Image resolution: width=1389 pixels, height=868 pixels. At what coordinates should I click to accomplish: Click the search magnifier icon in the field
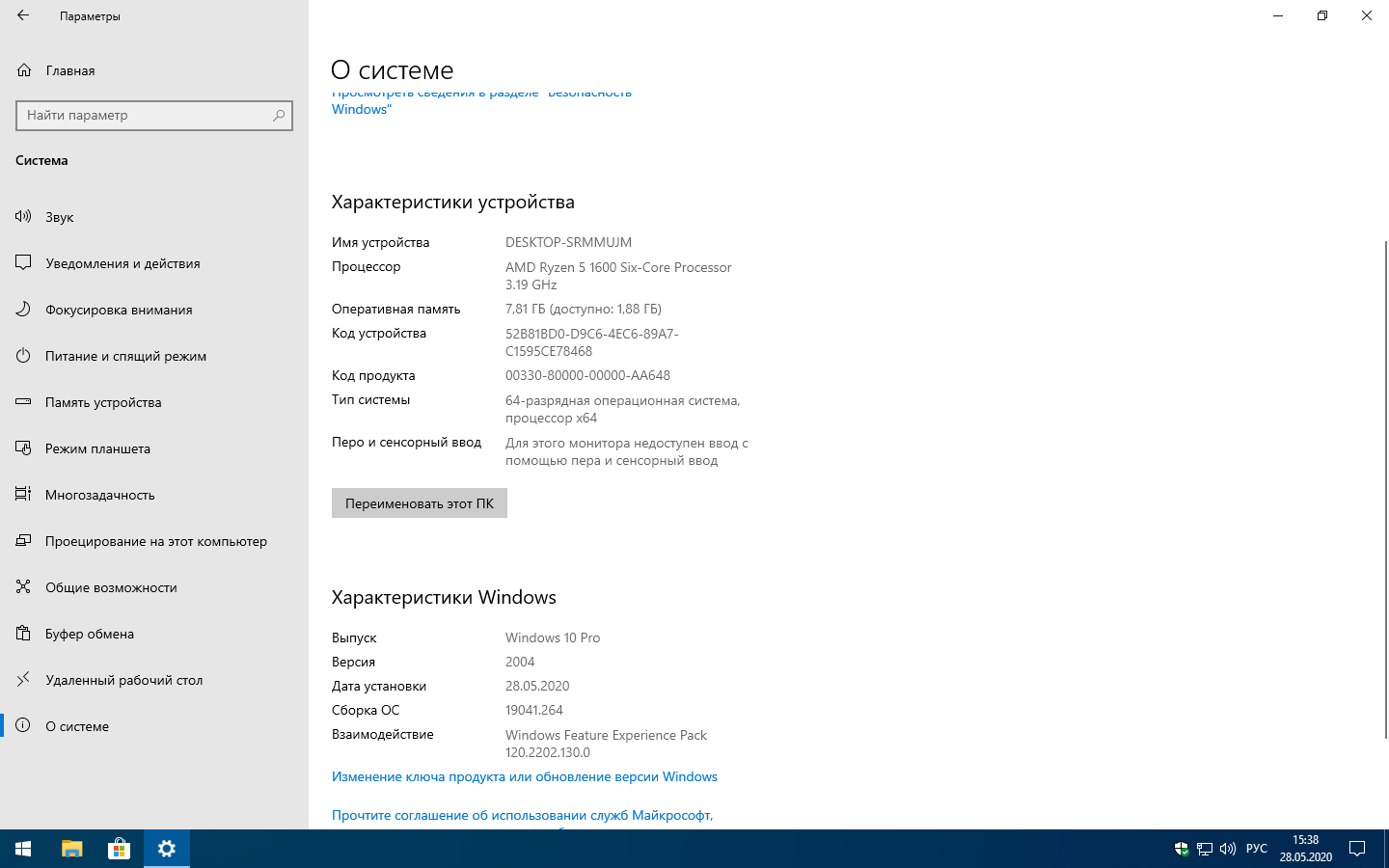click(x=279, y=115)
